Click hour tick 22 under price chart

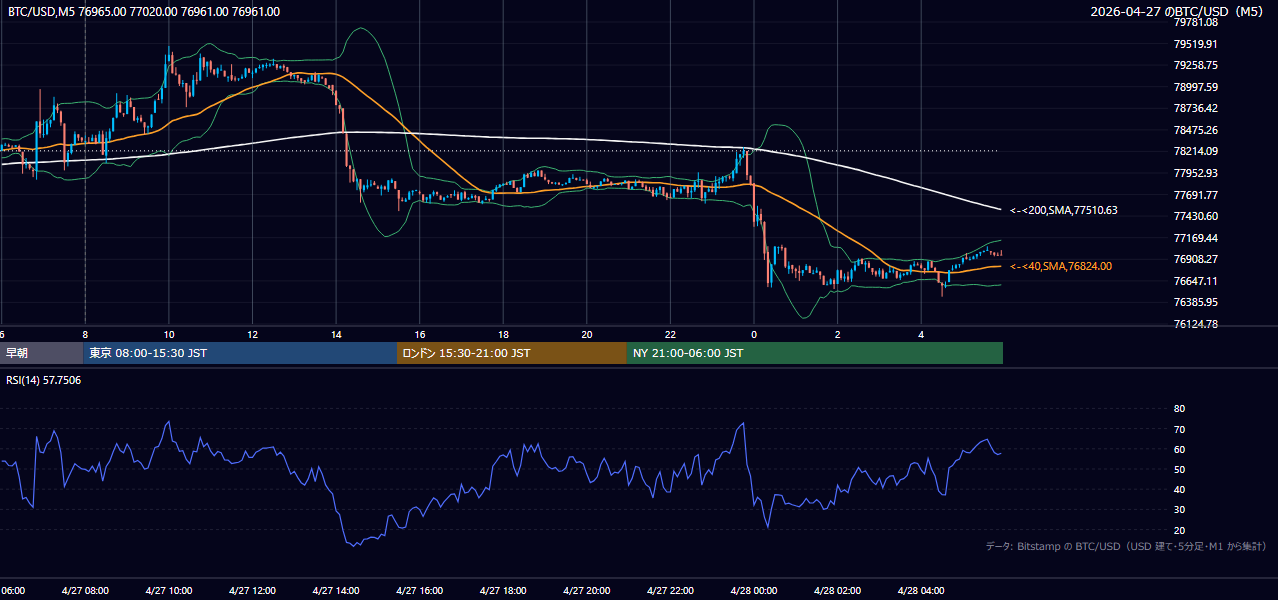coord(670,334)
